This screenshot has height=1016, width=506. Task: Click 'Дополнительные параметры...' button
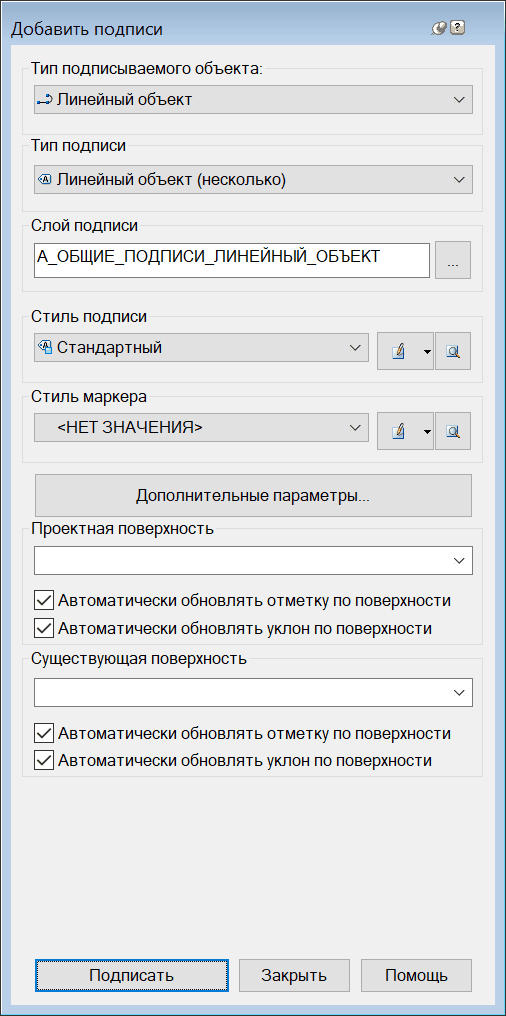click(253, 496)
